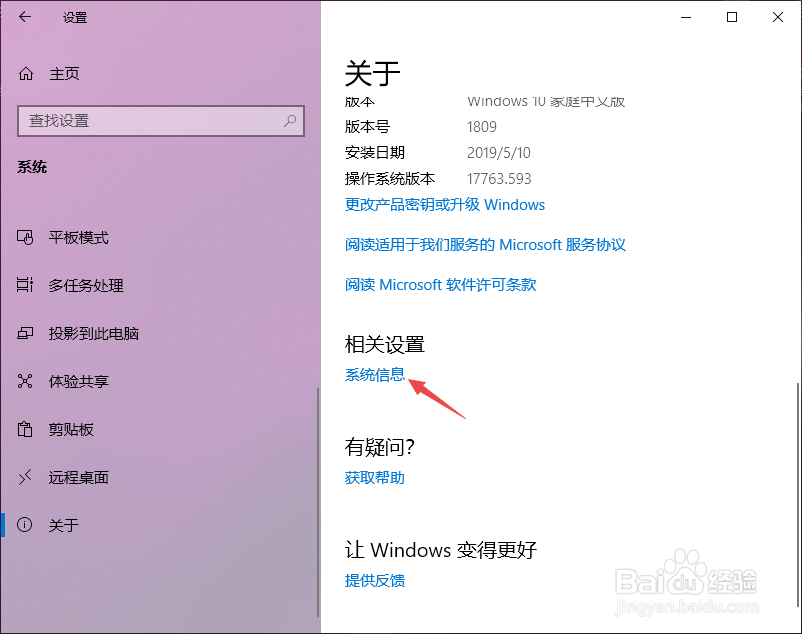The height and width of the screenshot is (634, 802).
Task: Minimize the Settings window
Action: pyautogui.click(x=686, y=17)
